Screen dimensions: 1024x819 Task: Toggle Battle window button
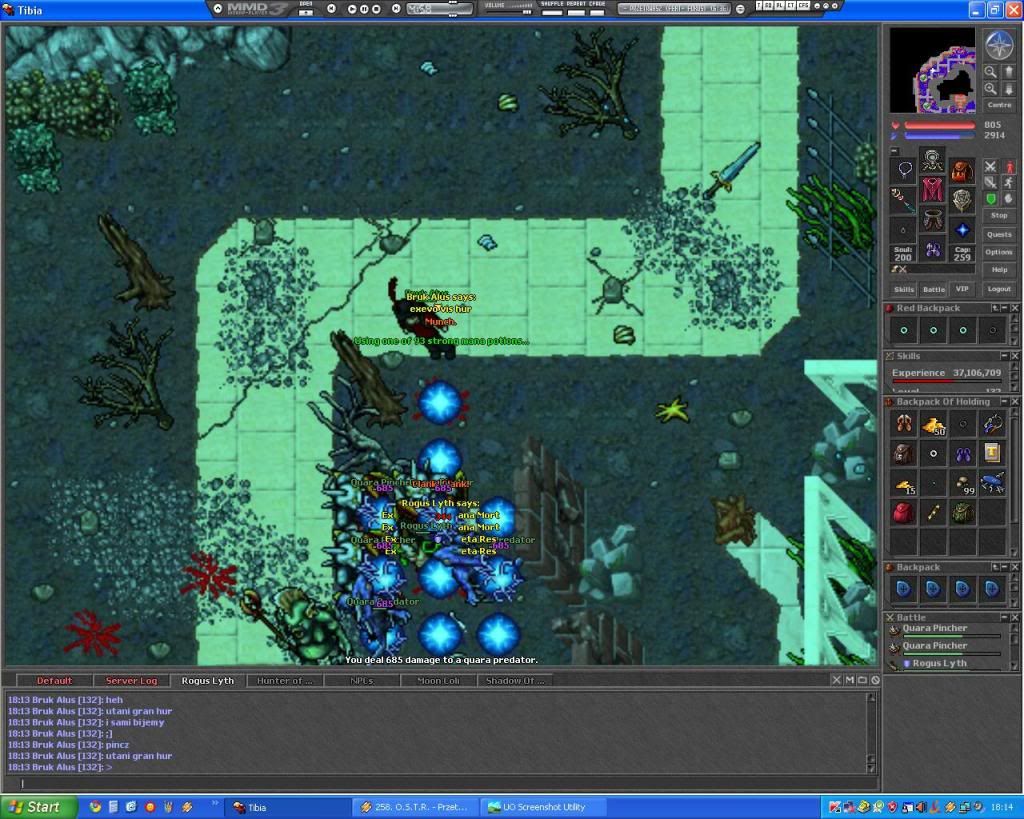click(933, 289)
